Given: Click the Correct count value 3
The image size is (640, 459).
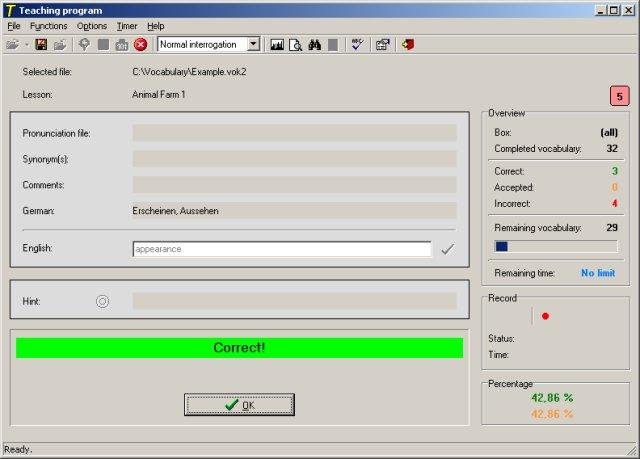Looking at the screenshot, I should 614,171.
